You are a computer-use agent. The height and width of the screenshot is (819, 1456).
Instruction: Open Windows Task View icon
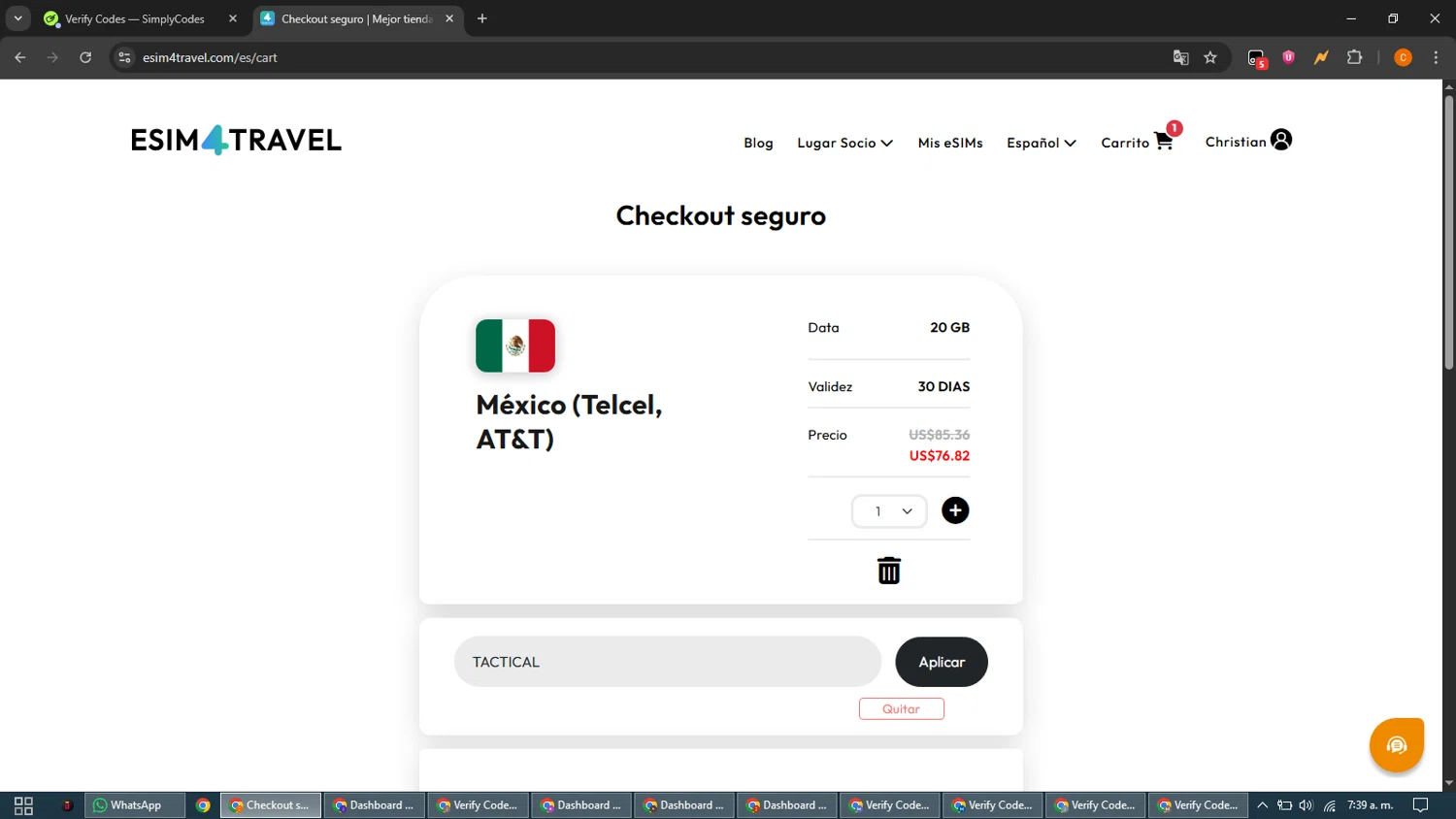(23, 805)
